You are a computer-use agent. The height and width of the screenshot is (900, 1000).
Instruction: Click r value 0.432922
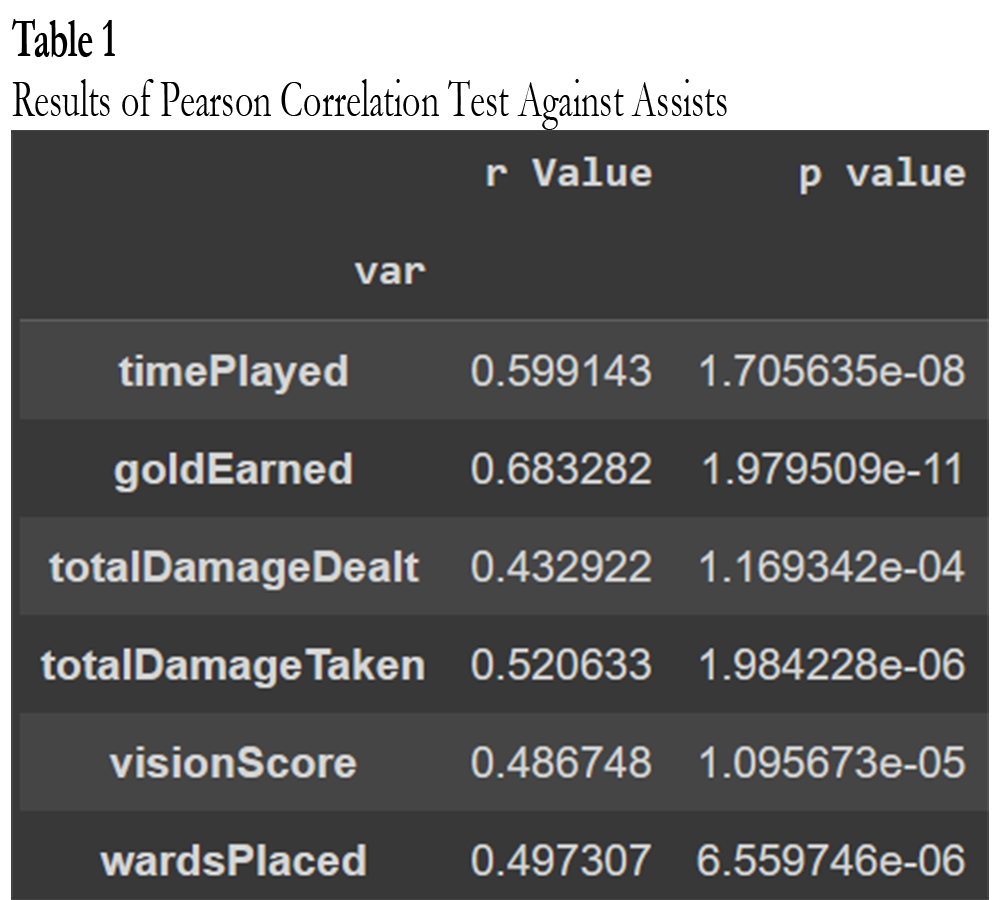click(561, 567)
